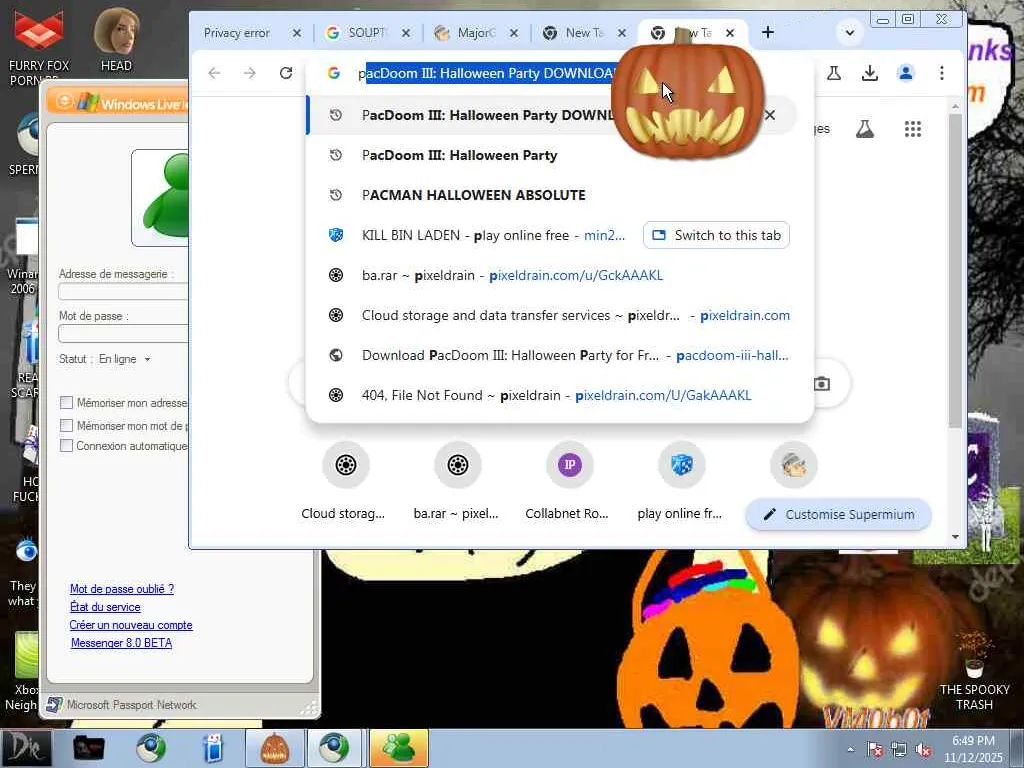Open play online fr... shortcut tile
1024x768 pixels.
681,482
